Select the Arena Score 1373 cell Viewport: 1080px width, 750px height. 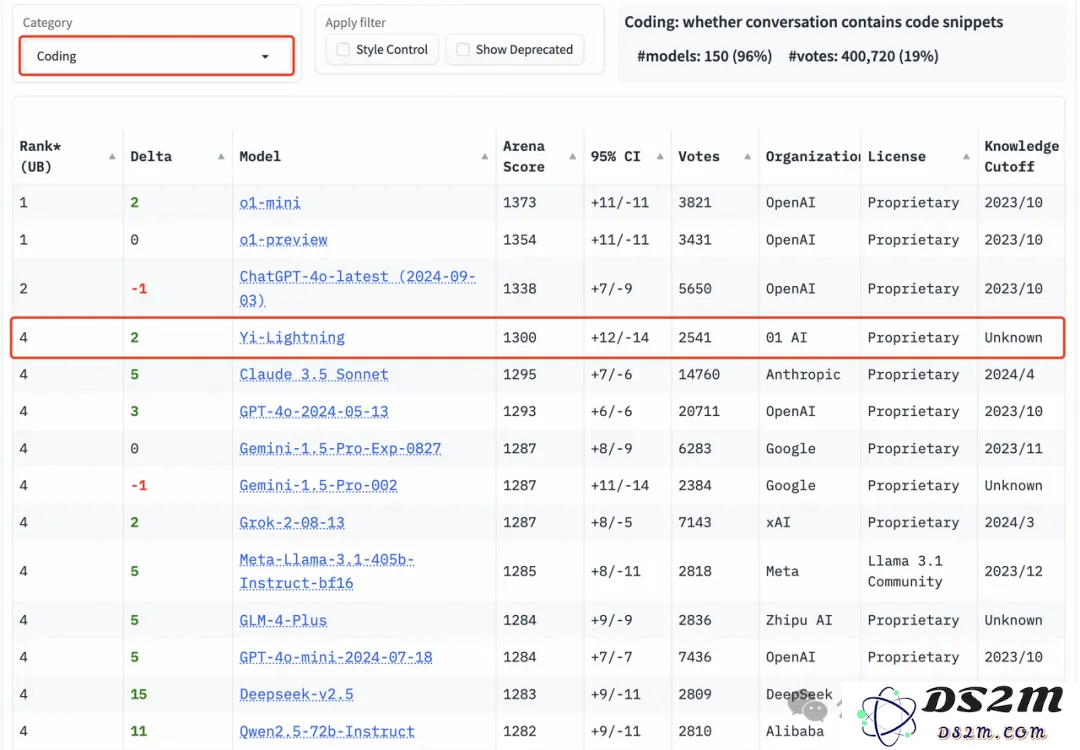pyautogui.click(x=519, y=202)
